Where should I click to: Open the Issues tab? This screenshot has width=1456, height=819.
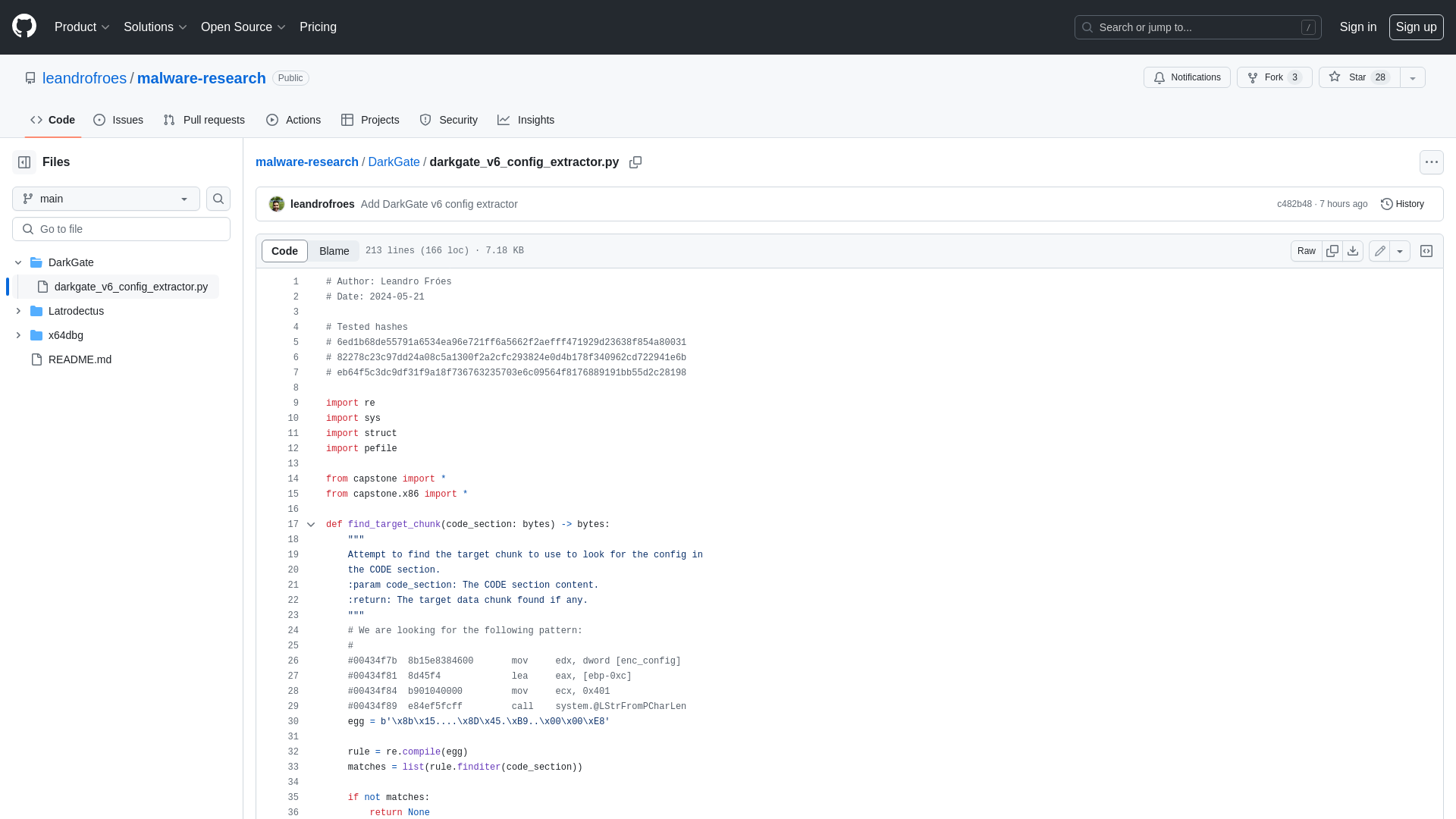coord(118,120)
